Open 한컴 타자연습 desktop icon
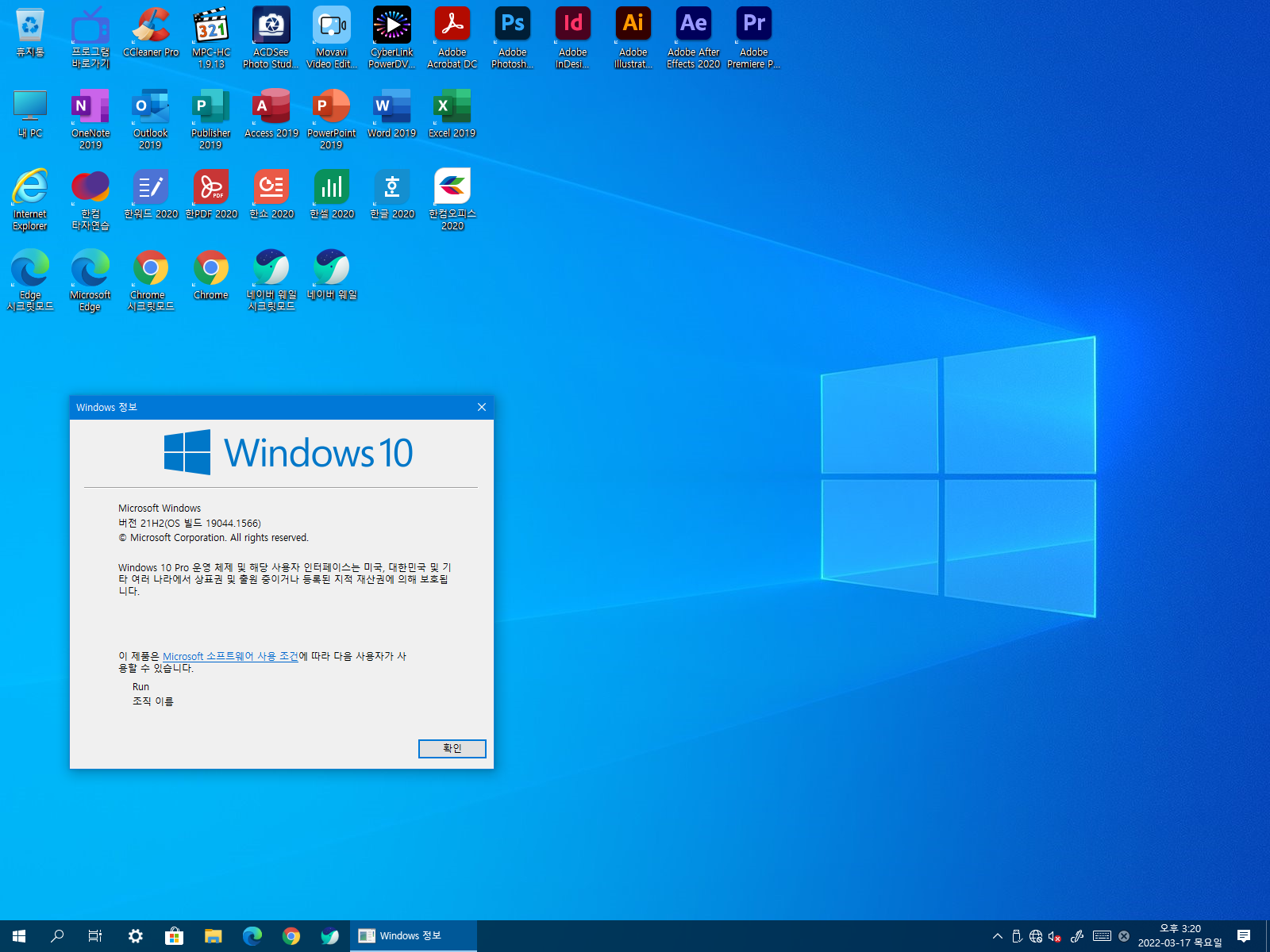 (90, 200)
